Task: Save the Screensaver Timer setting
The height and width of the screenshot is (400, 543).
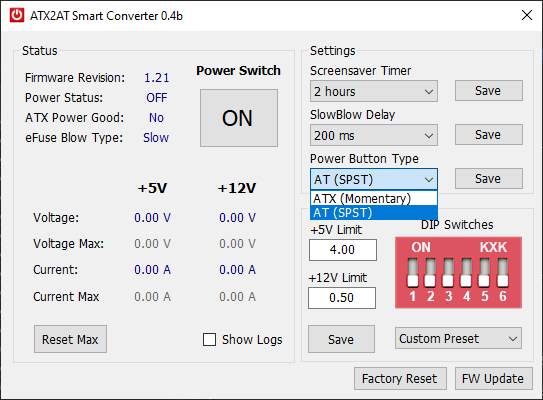Action: [489, 91]
